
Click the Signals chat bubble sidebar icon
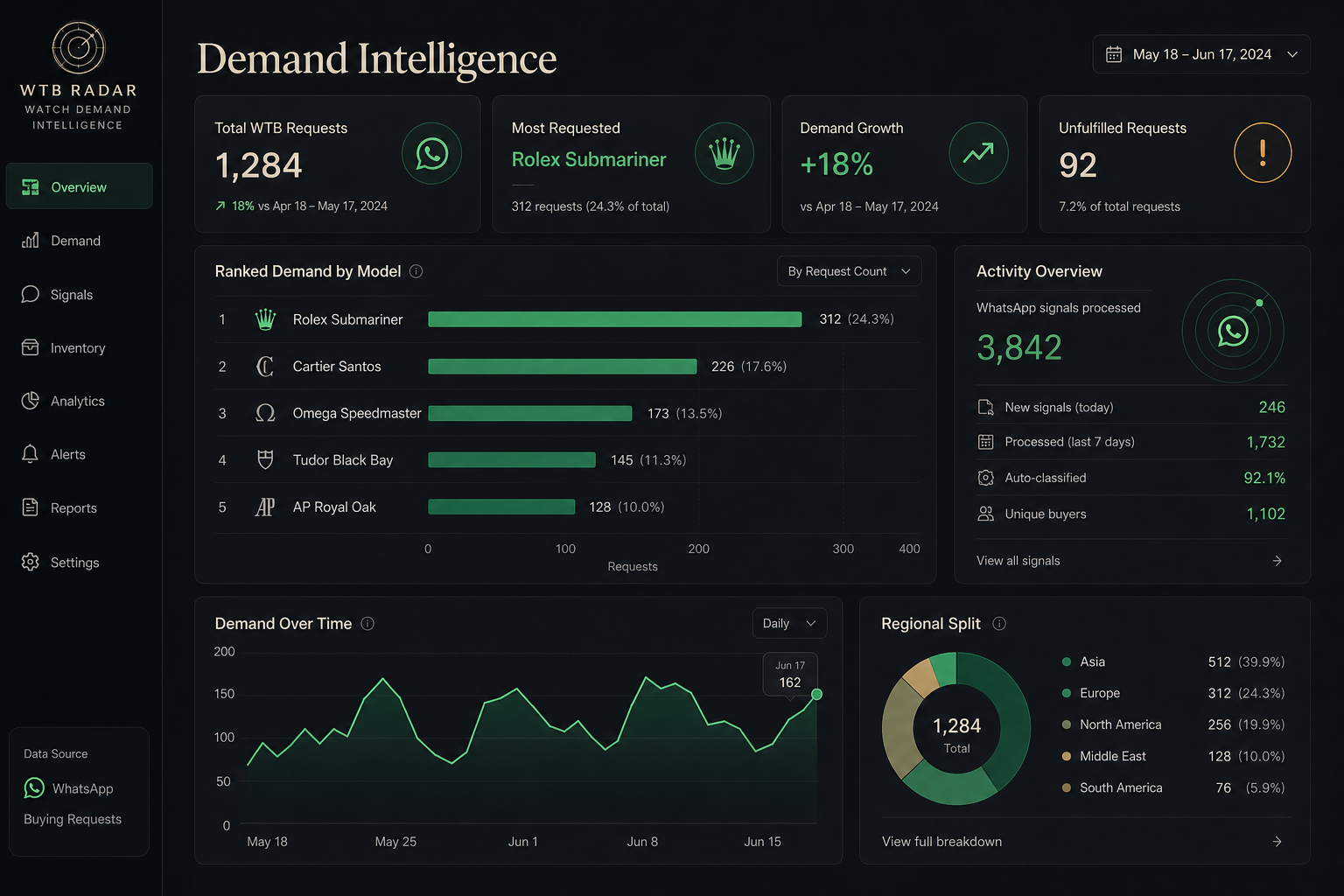coord(31,294)
